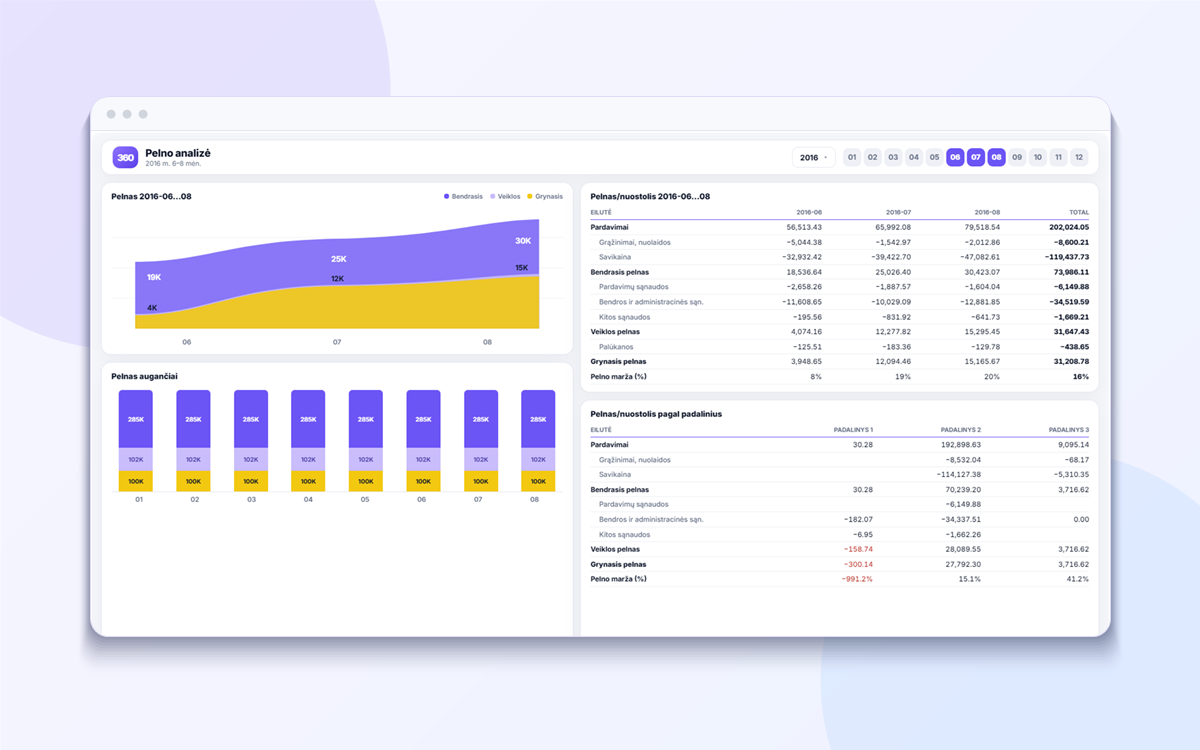Toggle month 06 filter button

(955, 157)
